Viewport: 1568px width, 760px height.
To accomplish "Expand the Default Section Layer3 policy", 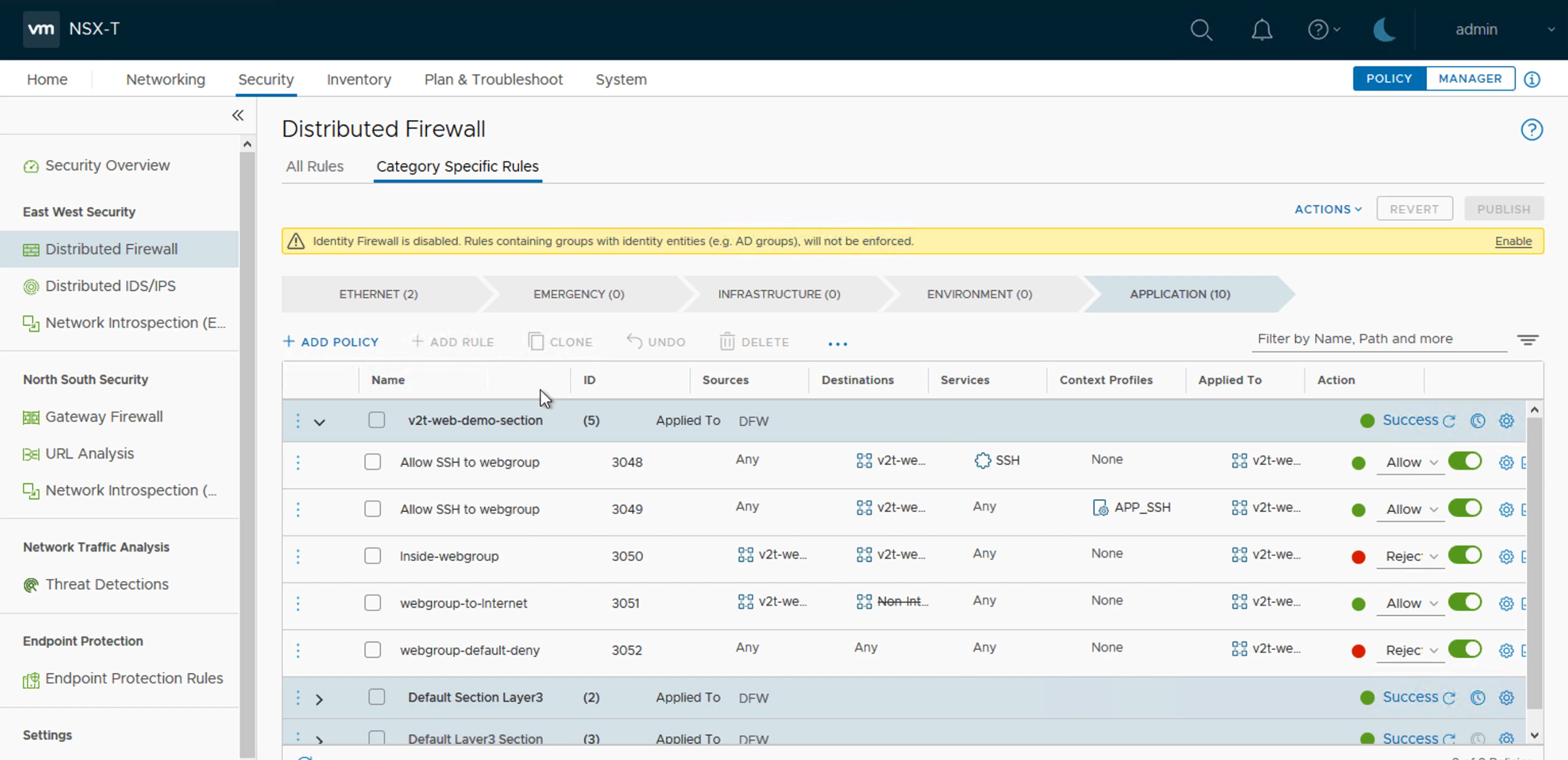I will [x=319, y=699].
